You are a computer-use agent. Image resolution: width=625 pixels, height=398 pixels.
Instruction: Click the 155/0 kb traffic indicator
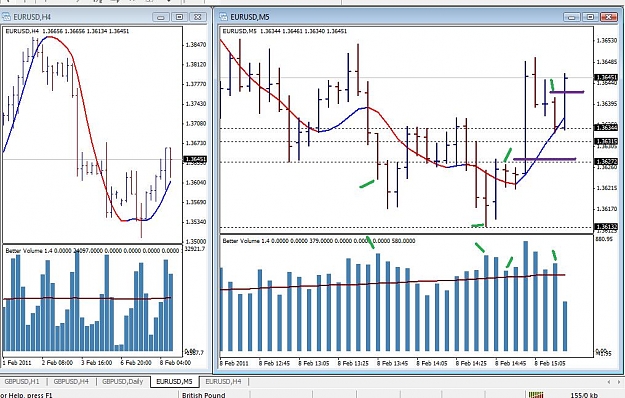click(x=584, y=395)
